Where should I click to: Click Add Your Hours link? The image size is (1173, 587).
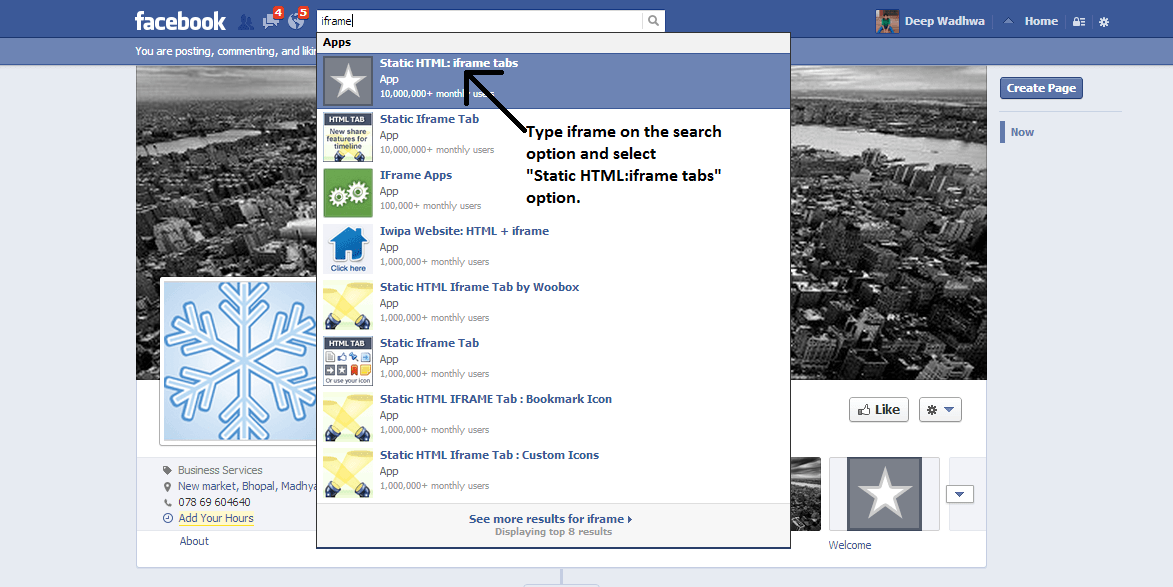tap(215, 518)
